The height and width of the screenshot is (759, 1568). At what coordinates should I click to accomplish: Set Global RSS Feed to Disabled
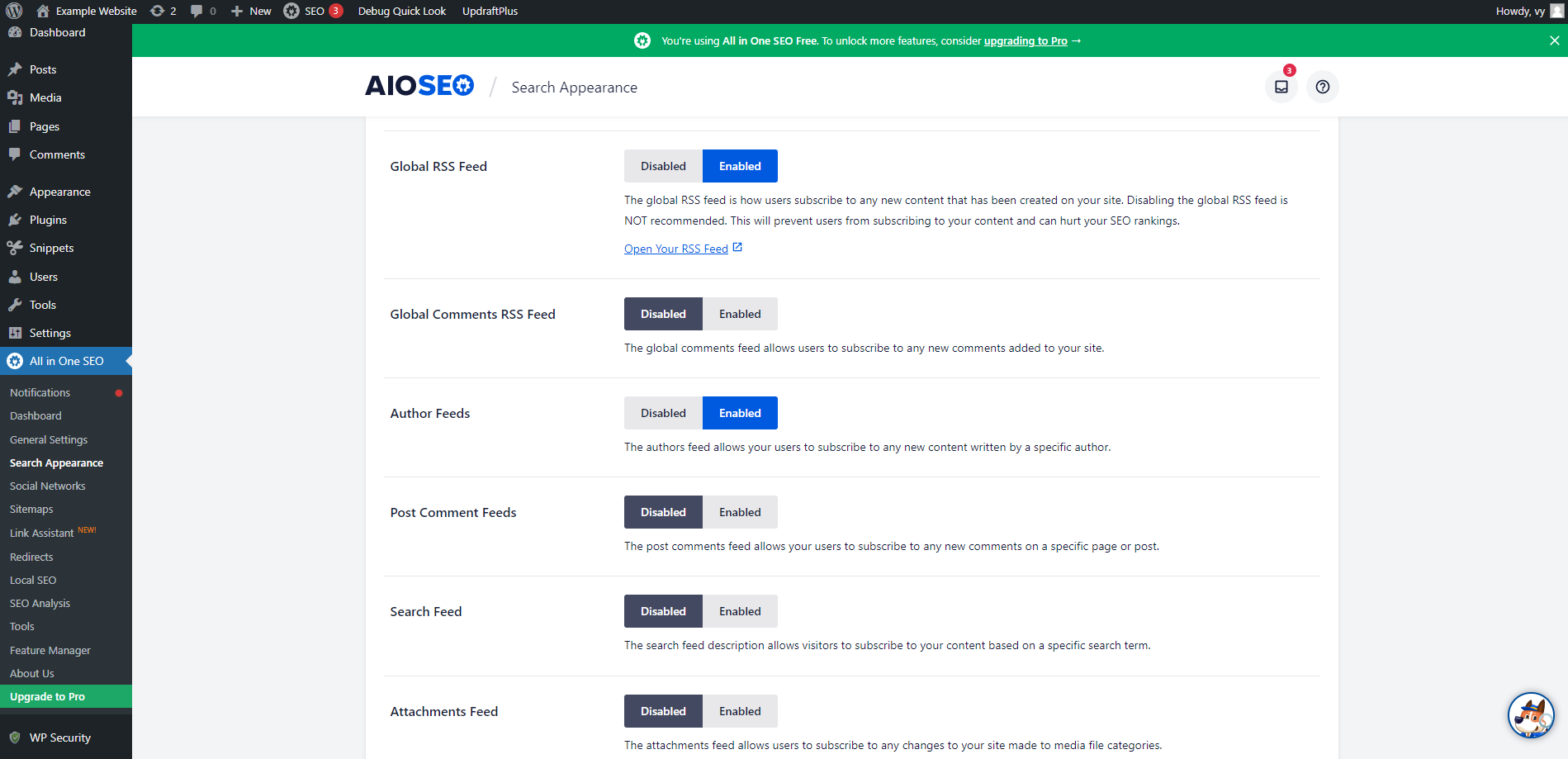663,166
